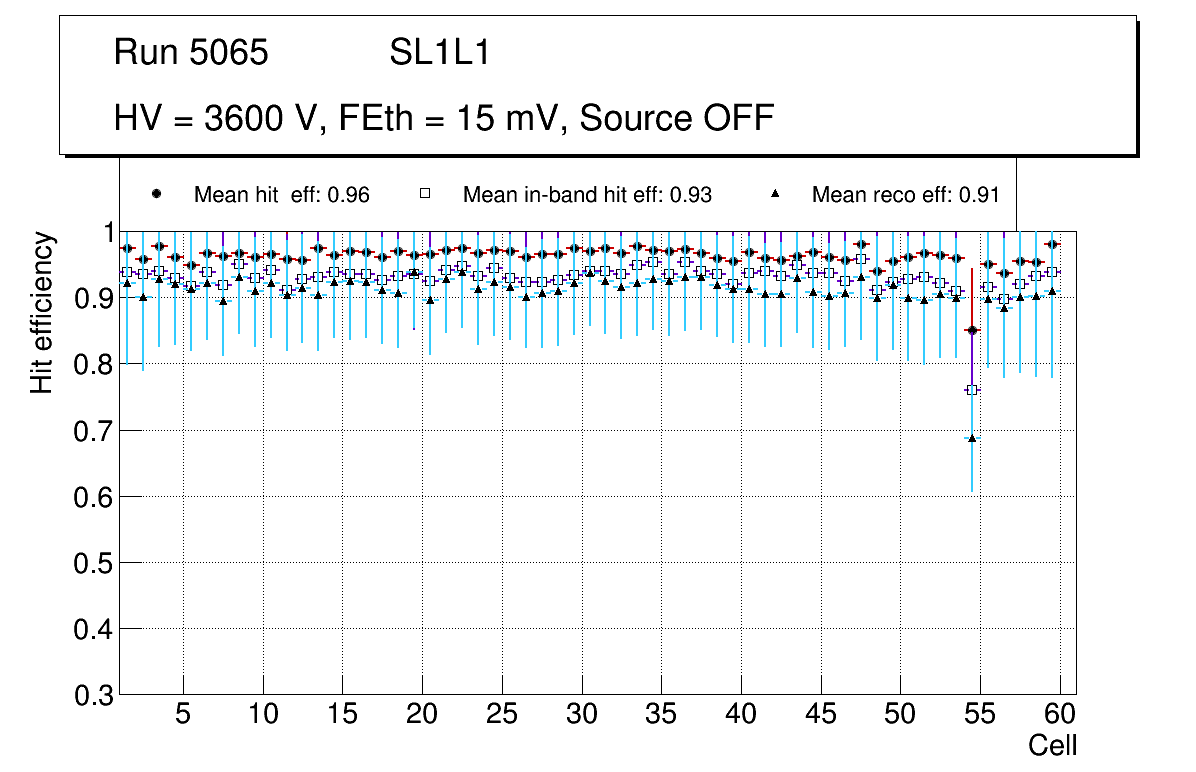Click the 'Mean reco eff: 0.91' legend label
Viewport: 1196px width, 772px height.
click(x=905, y=195)
